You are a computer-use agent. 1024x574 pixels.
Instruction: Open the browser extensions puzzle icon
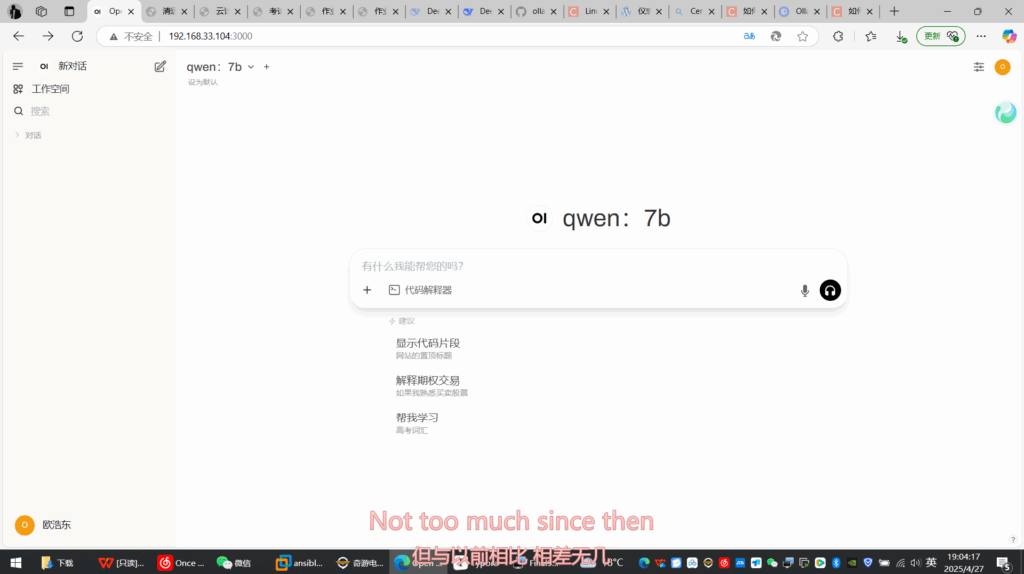pyautogui.click(x=838, y=36)
